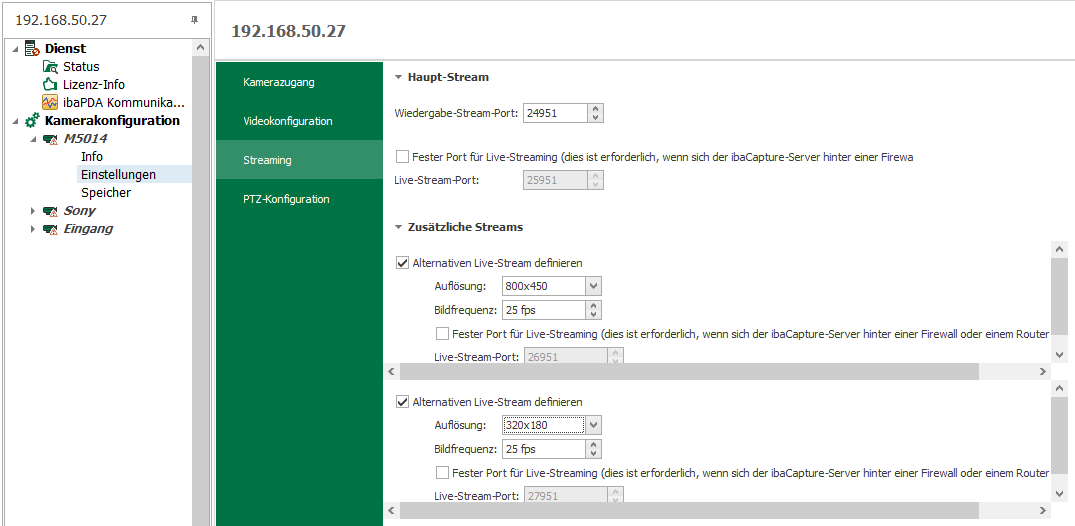Image resolution: width=1075 pixels, height=526 pixels.
Task: Click the Kamerakonfiguration gears icon
Action: 32,121
